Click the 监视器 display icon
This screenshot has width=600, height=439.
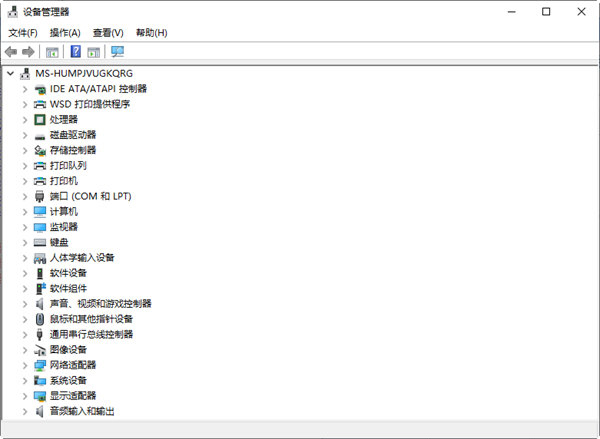click(40, 227)
